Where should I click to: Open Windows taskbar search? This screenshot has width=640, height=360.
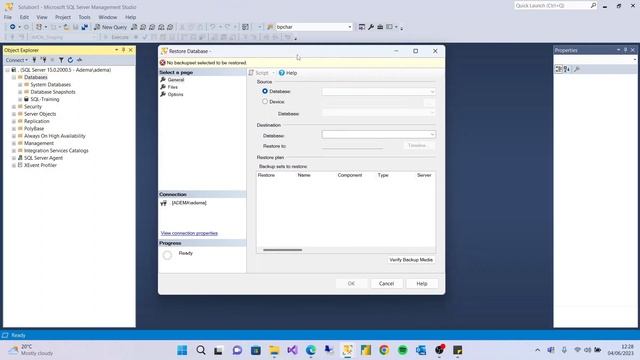[x=201, y=350]
